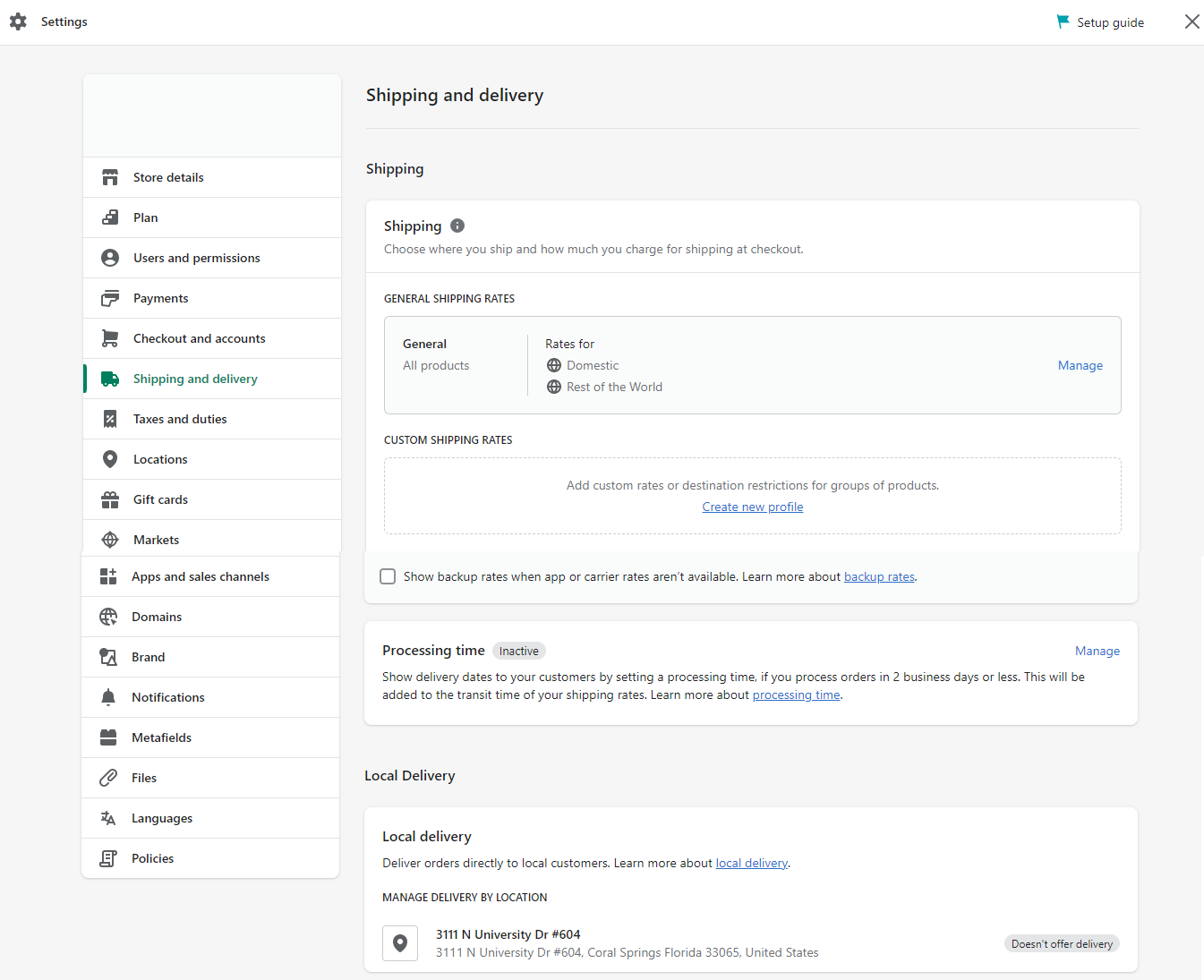Viewport: 1204px width, 980px height.
Task: Click the Shipping and delivery truck icon
Action: pos(110,379)
